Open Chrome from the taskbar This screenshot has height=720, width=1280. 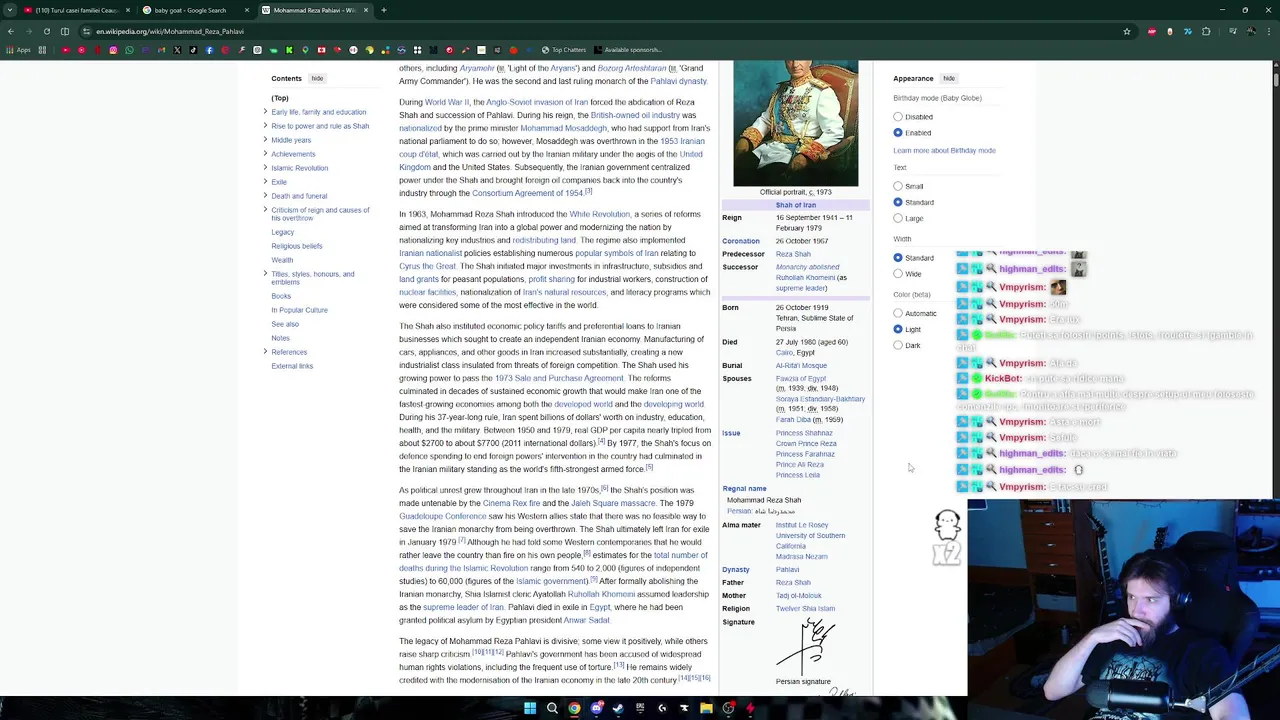point(574,708)
